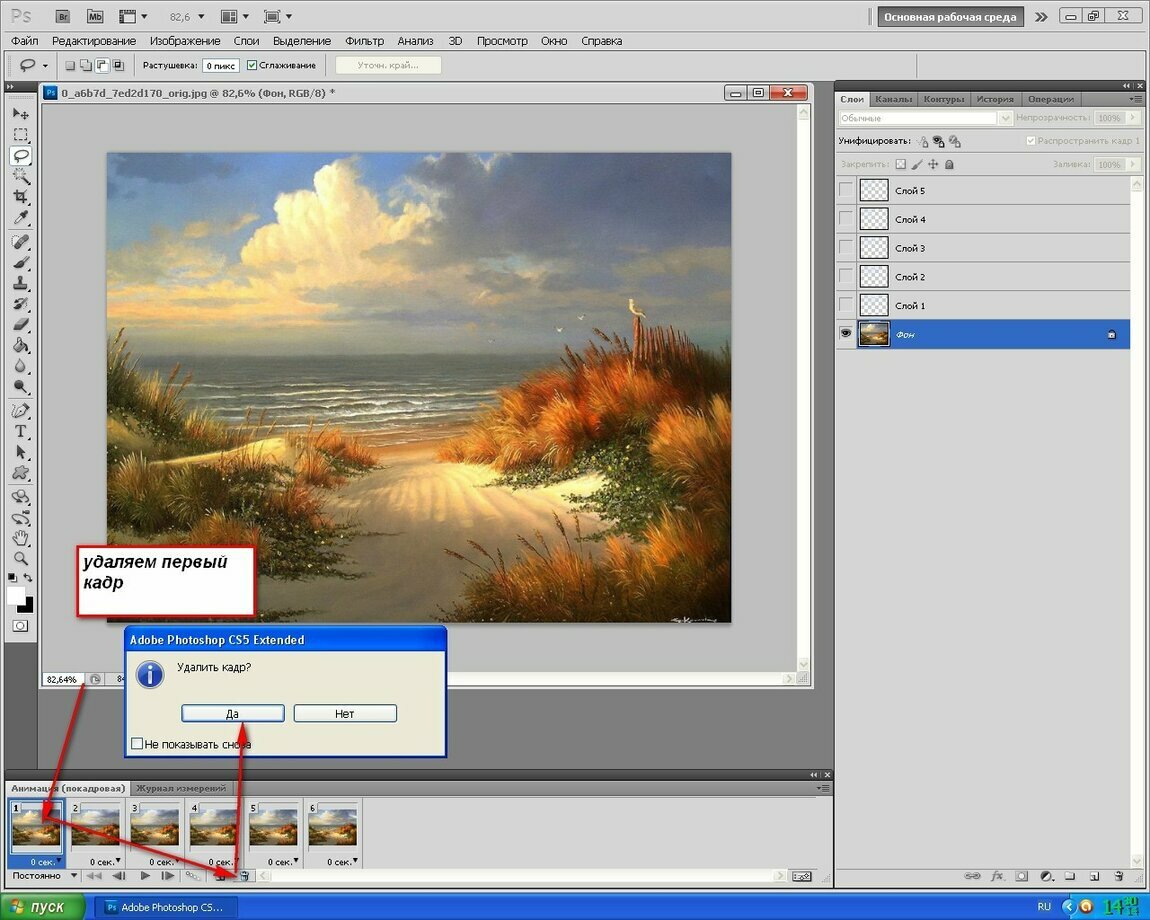Choose Intersect with selection mode

[117, 65]
